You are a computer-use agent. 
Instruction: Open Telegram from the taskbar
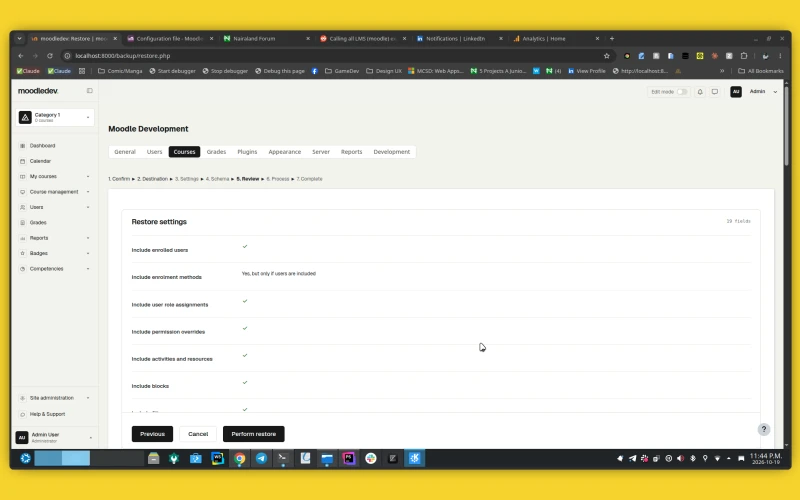point(261,458)
